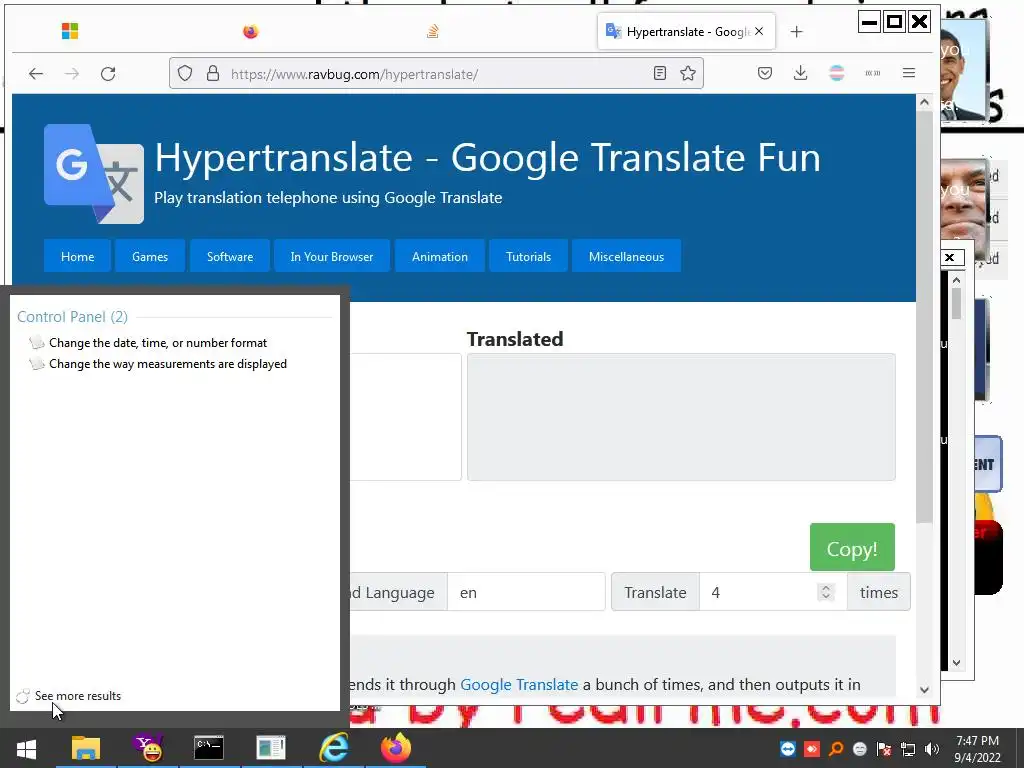Go forward one page
Image resolution: width=1024 pixels, height=768 pixels.
(x=72, y=74)
